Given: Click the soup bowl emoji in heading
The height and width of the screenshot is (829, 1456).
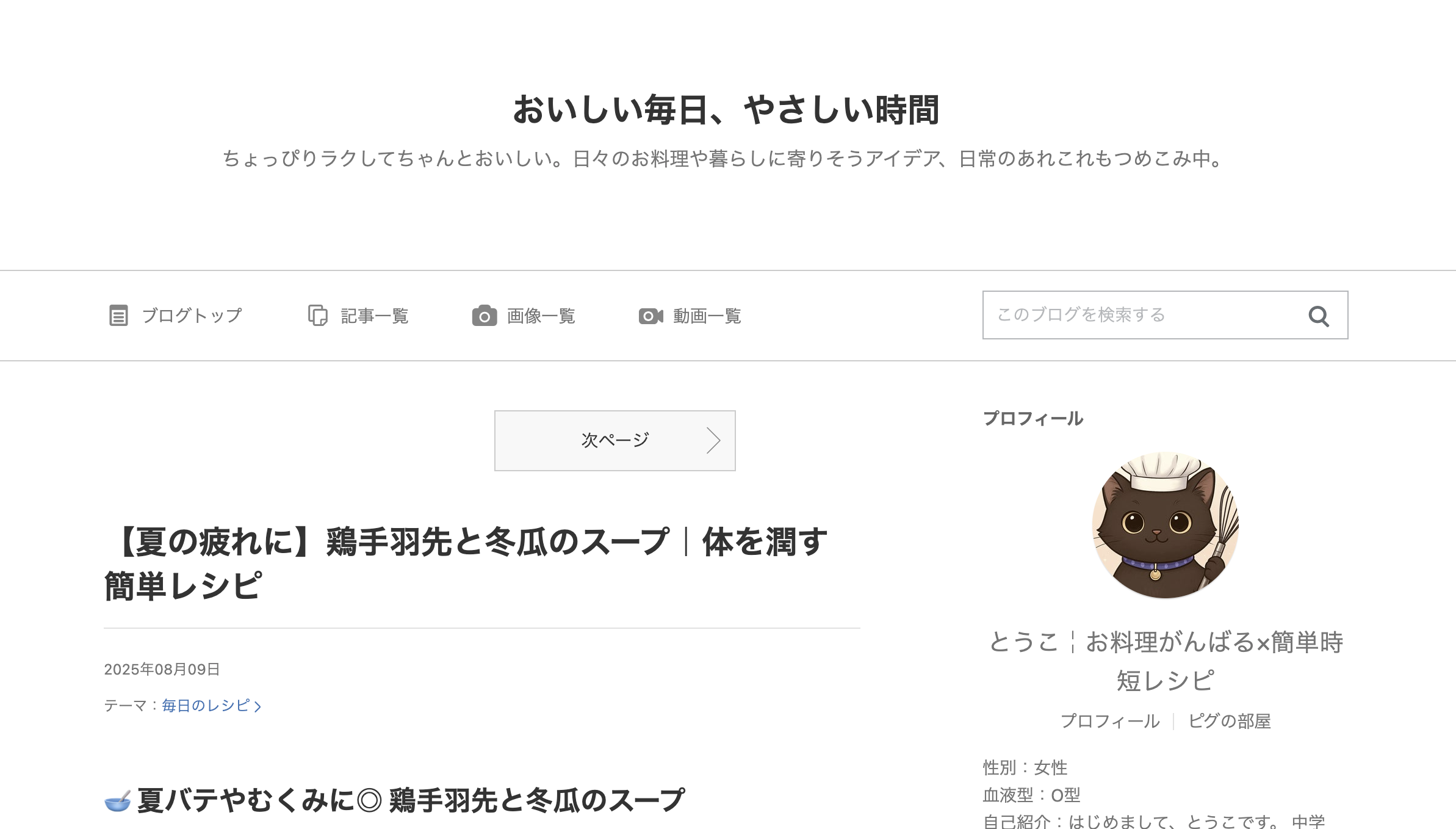Looking at the screenshot, I should 118,800.
